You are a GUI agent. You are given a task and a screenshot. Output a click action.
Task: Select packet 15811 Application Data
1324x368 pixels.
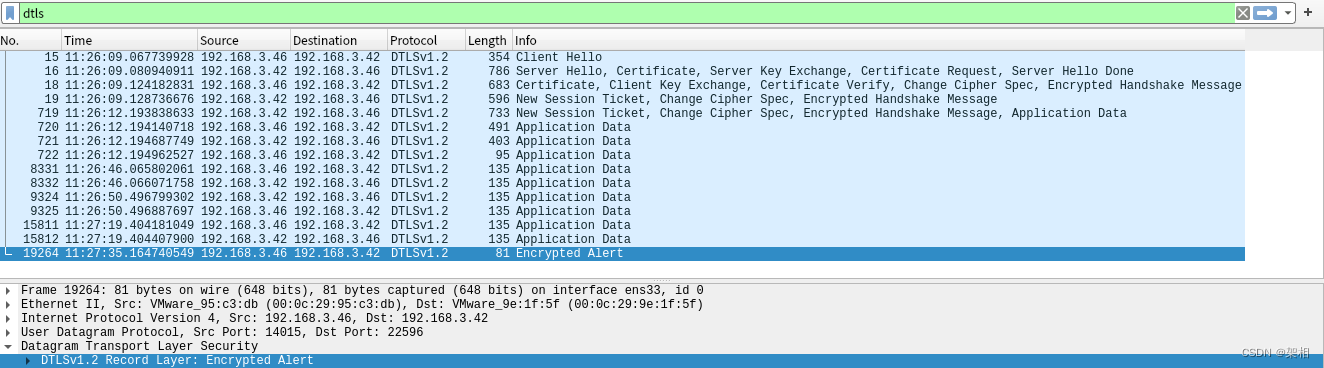[x=622, y=226]
